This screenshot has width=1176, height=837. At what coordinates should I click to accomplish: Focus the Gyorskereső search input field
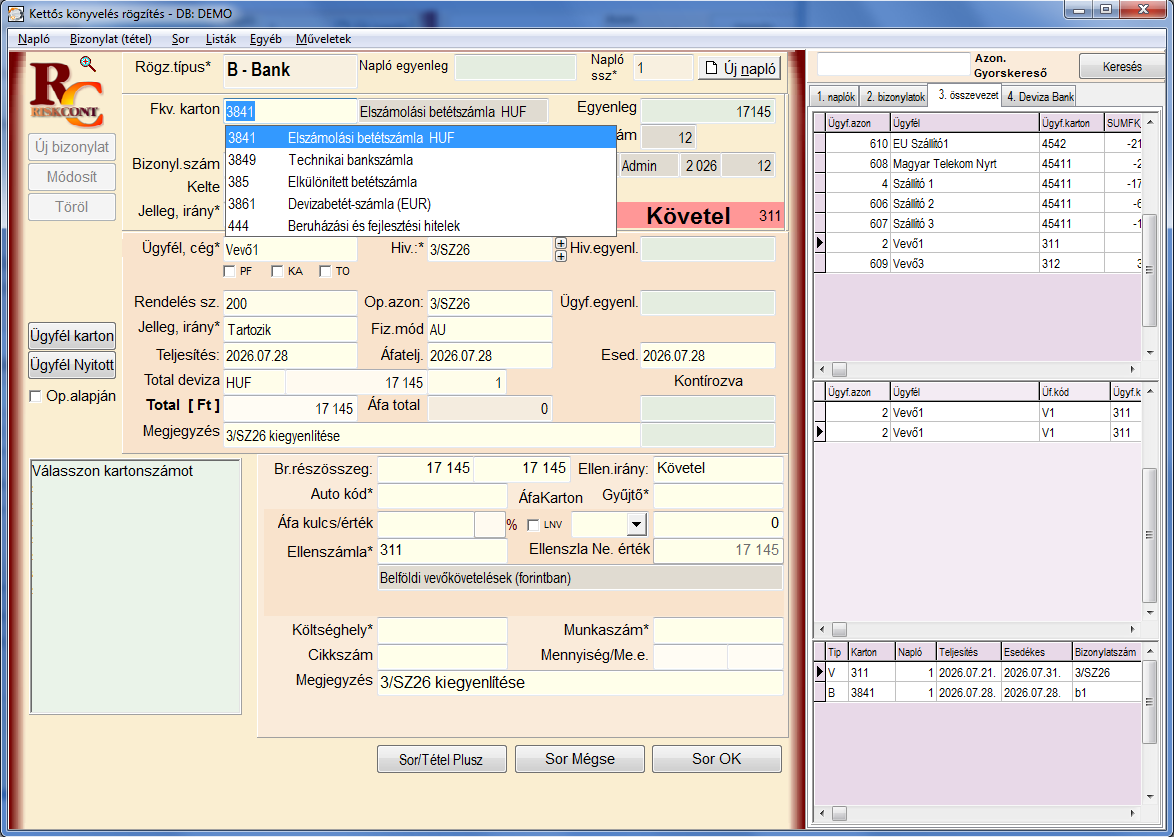click(x=892, y=64)
